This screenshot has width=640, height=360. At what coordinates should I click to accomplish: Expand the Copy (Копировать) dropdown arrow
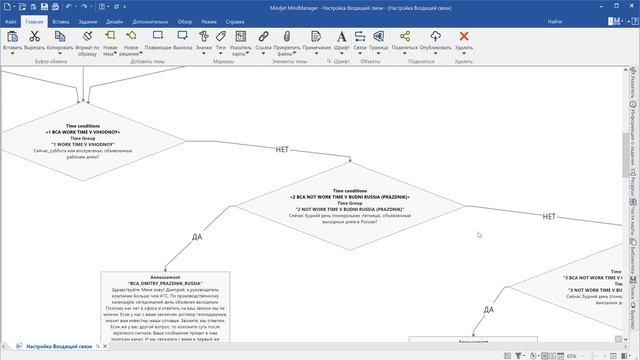[60, 53]
